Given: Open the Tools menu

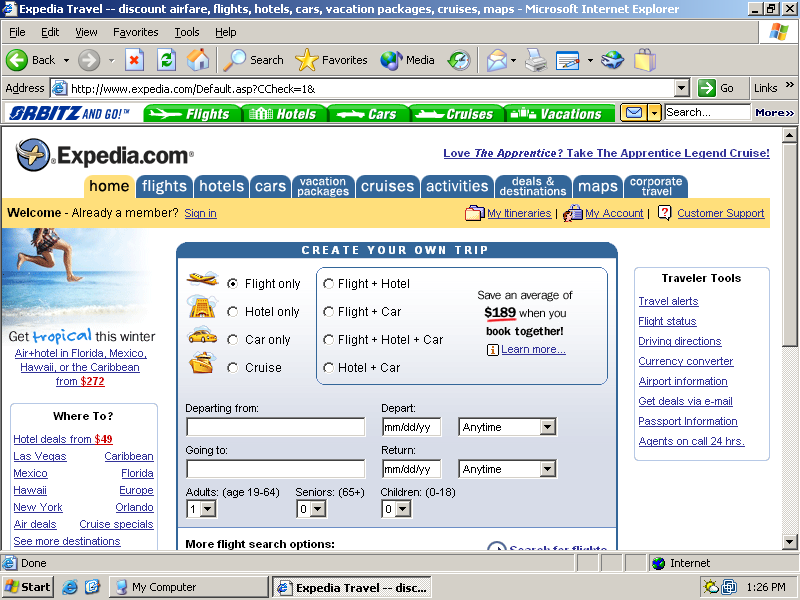Looking at the screenshot, I should (x=187, y=32).
